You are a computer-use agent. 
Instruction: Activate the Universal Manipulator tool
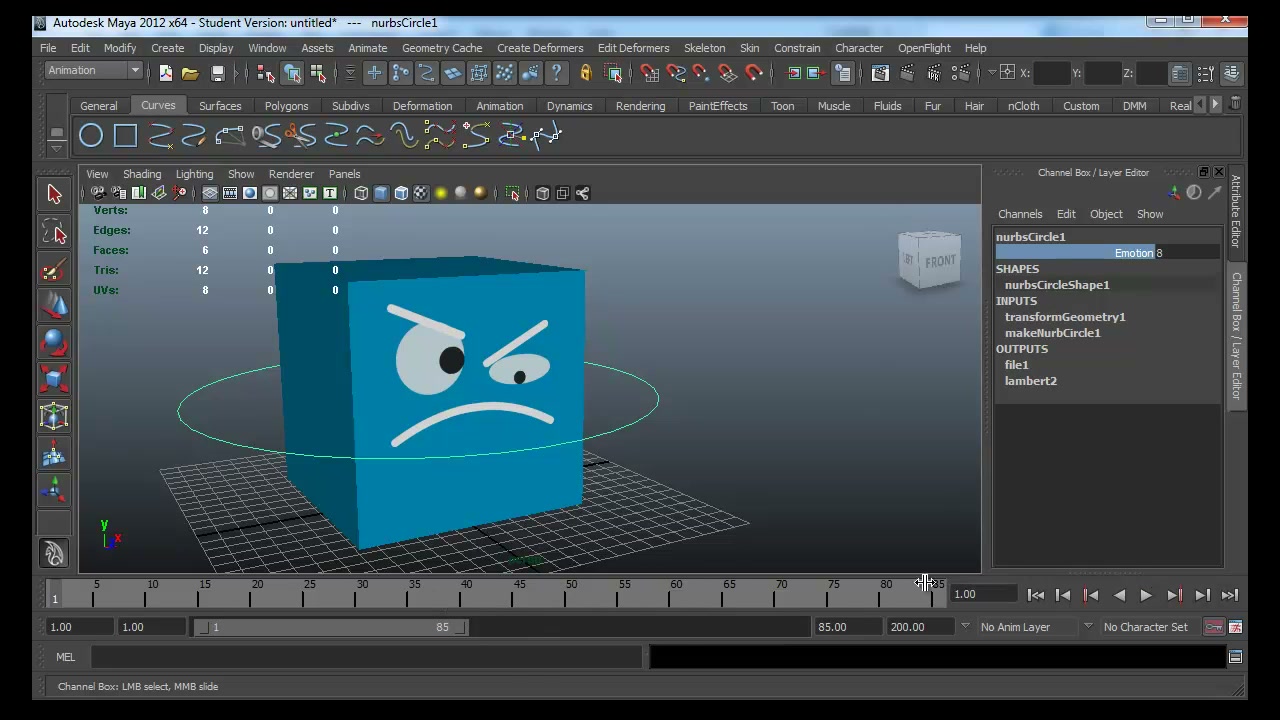tap(54, 416)
